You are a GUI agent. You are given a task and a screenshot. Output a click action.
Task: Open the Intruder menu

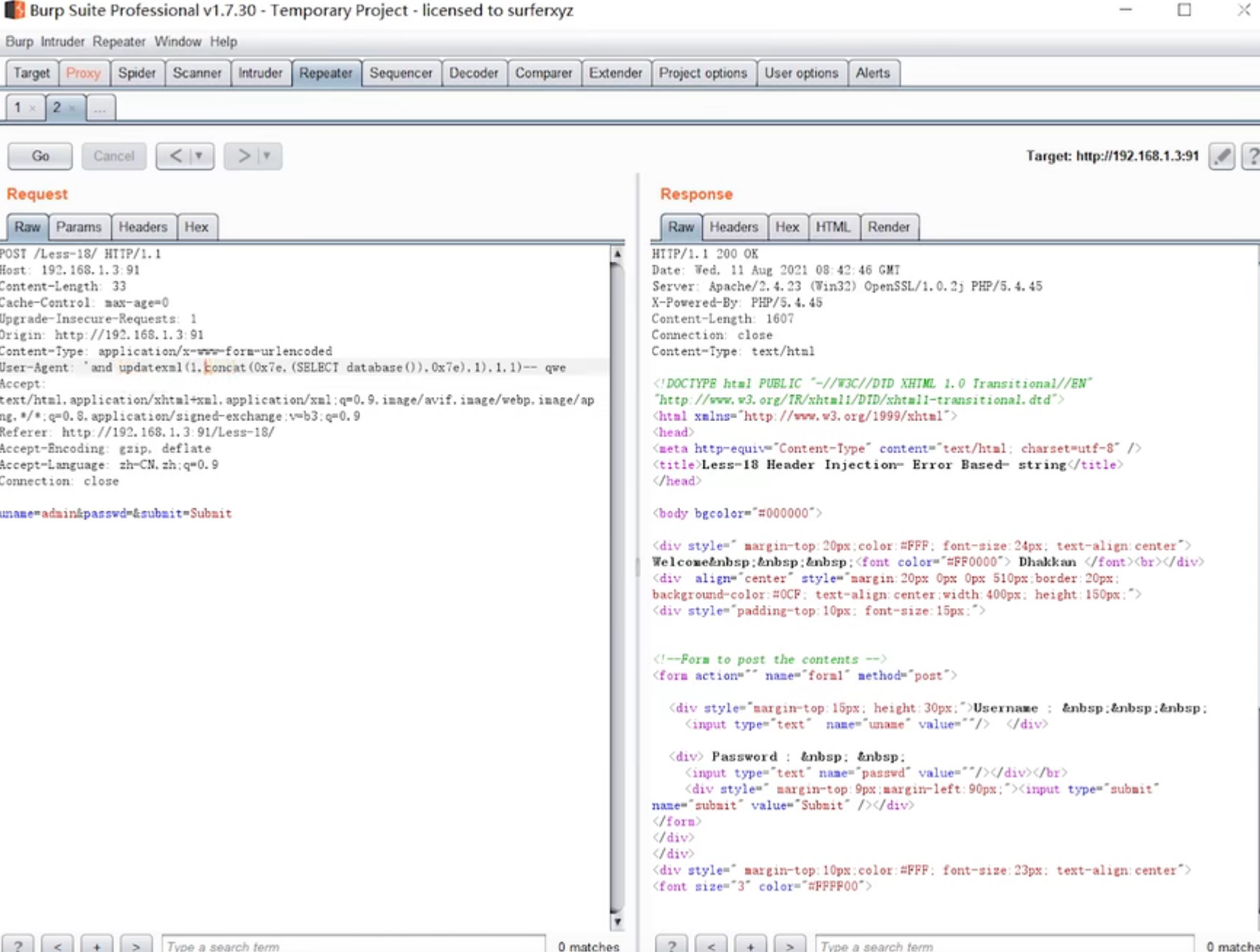(x=62, y=41)
